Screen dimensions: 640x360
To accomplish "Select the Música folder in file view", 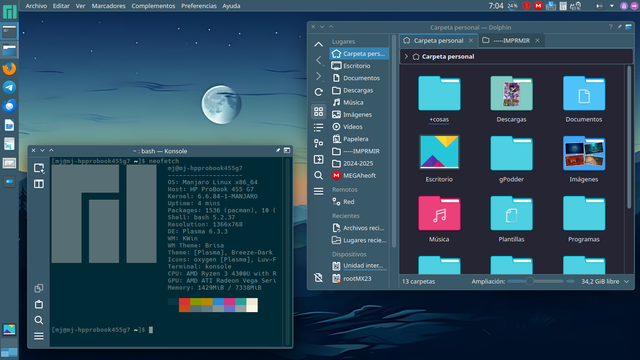I will click(x=439, y=219).
